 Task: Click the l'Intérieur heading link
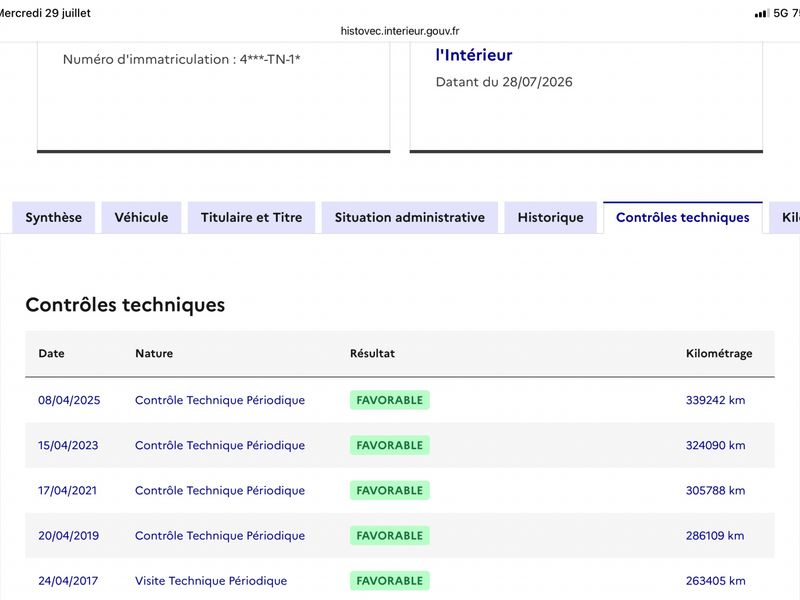[474, 55]
